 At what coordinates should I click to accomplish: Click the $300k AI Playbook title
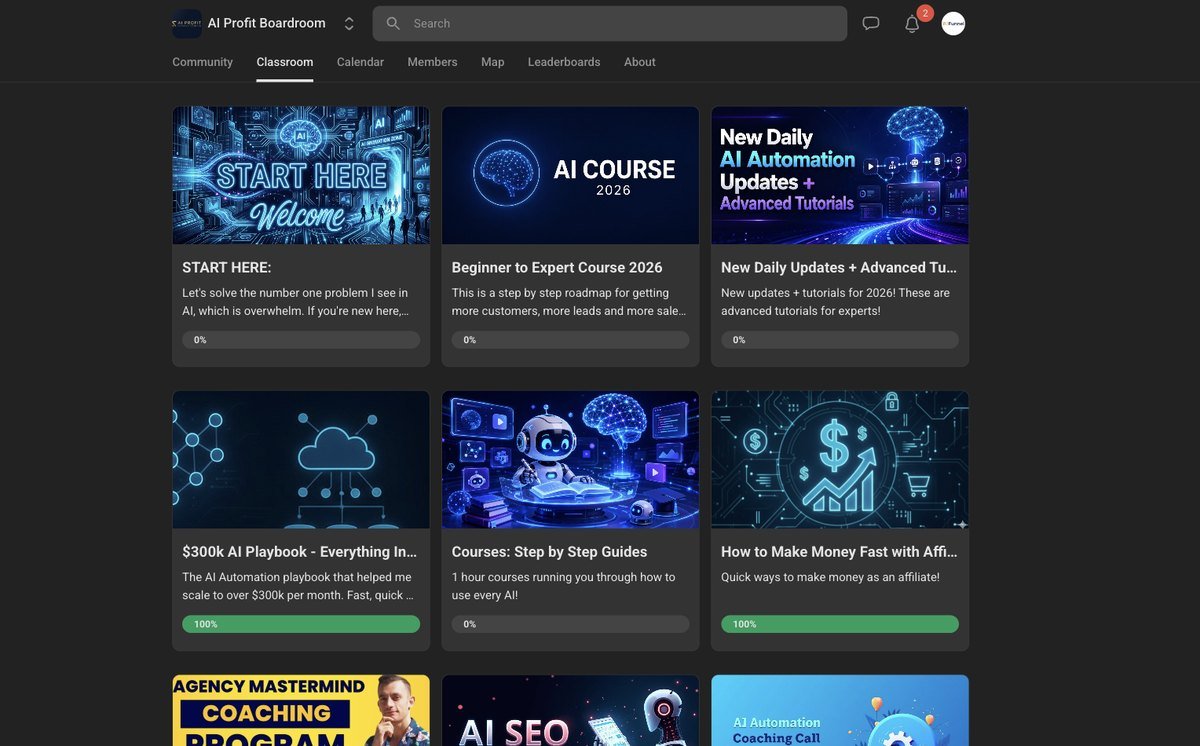point(300,551)
